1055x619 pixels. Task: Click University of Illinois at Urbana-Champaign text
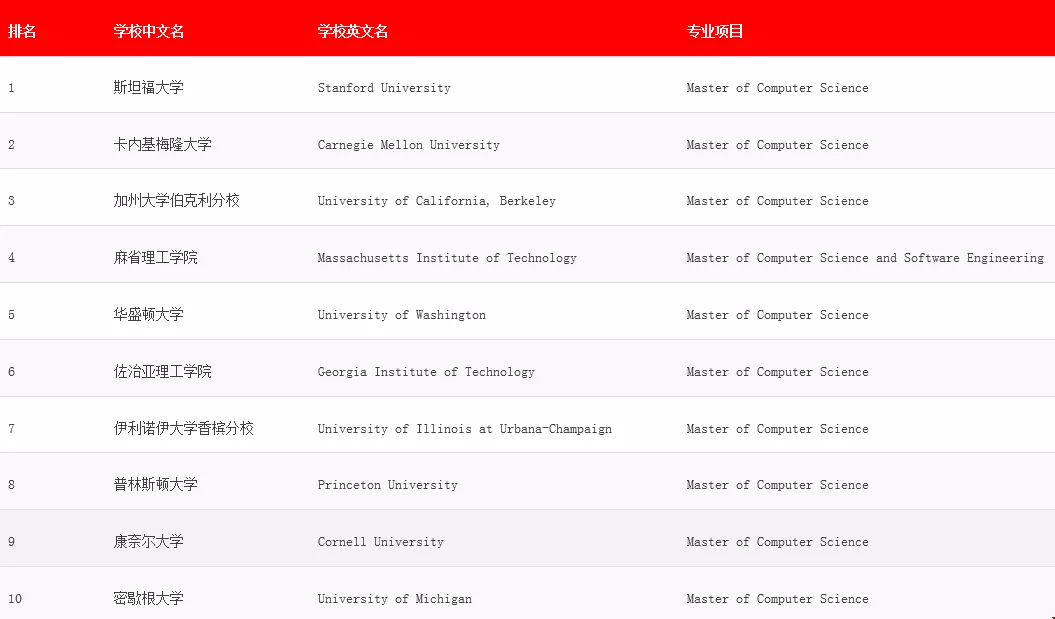(465, 429)
